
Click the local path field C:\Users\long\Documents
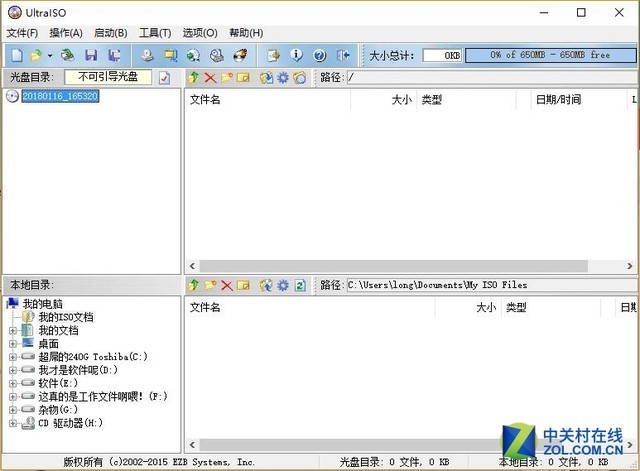point(492,285)
